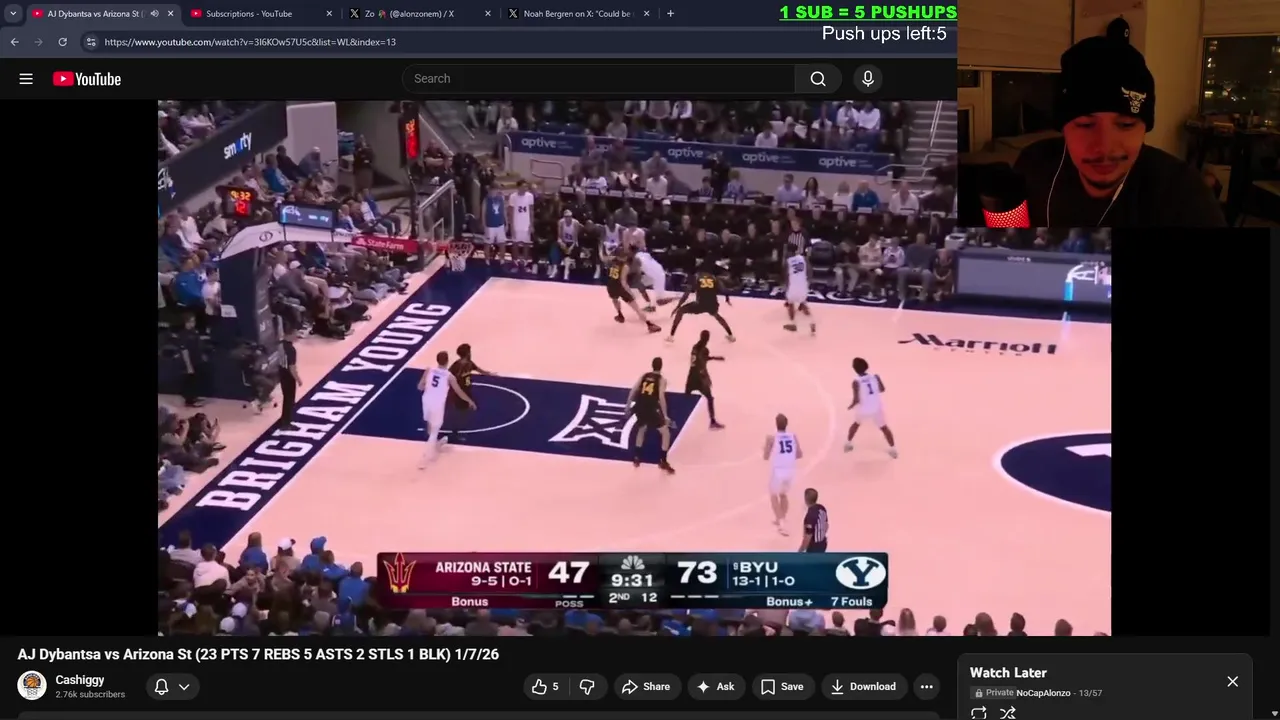Select the address bar URL
The height and width of the screenshot is (720, 1280).
point(250,42)
